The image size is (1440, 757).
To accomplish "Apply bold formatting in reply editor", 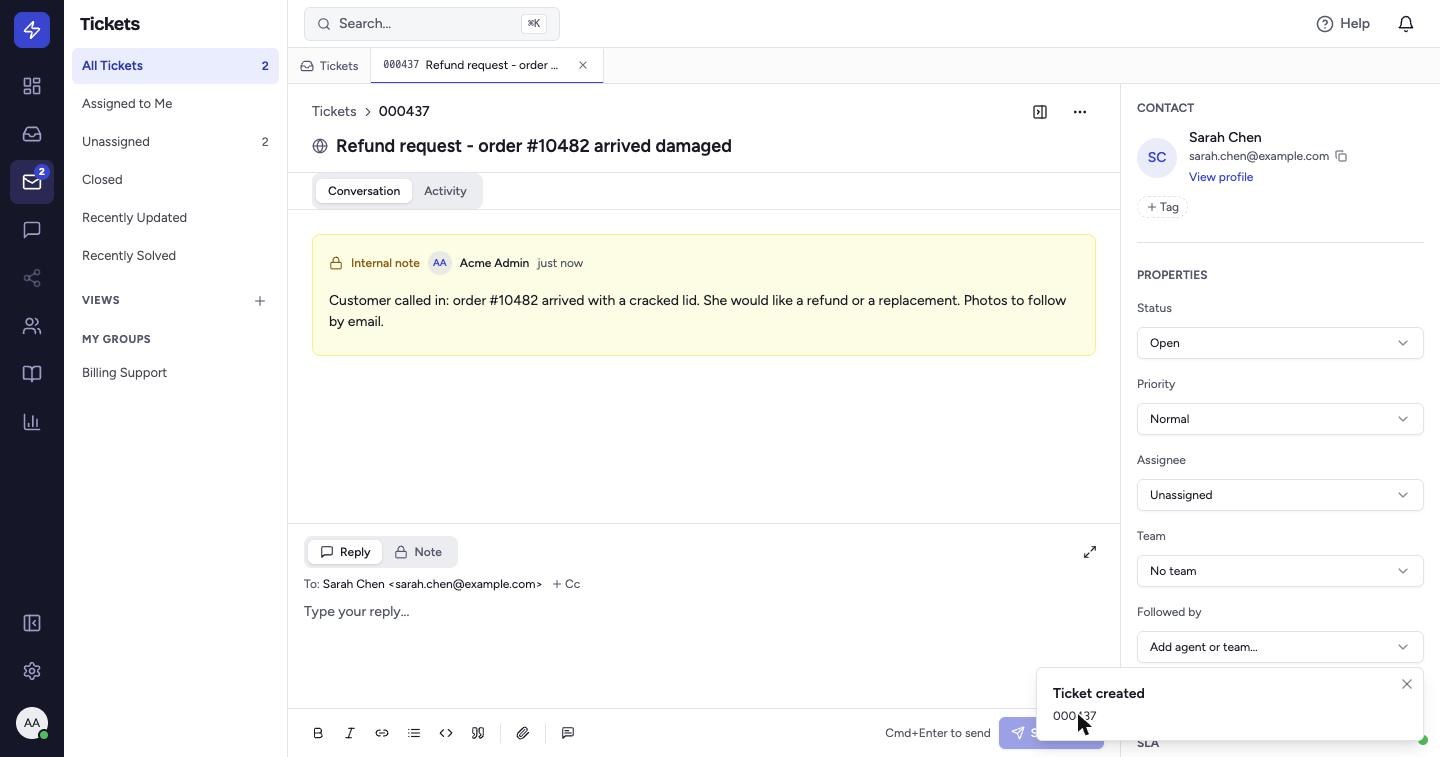I will point(318,733).
